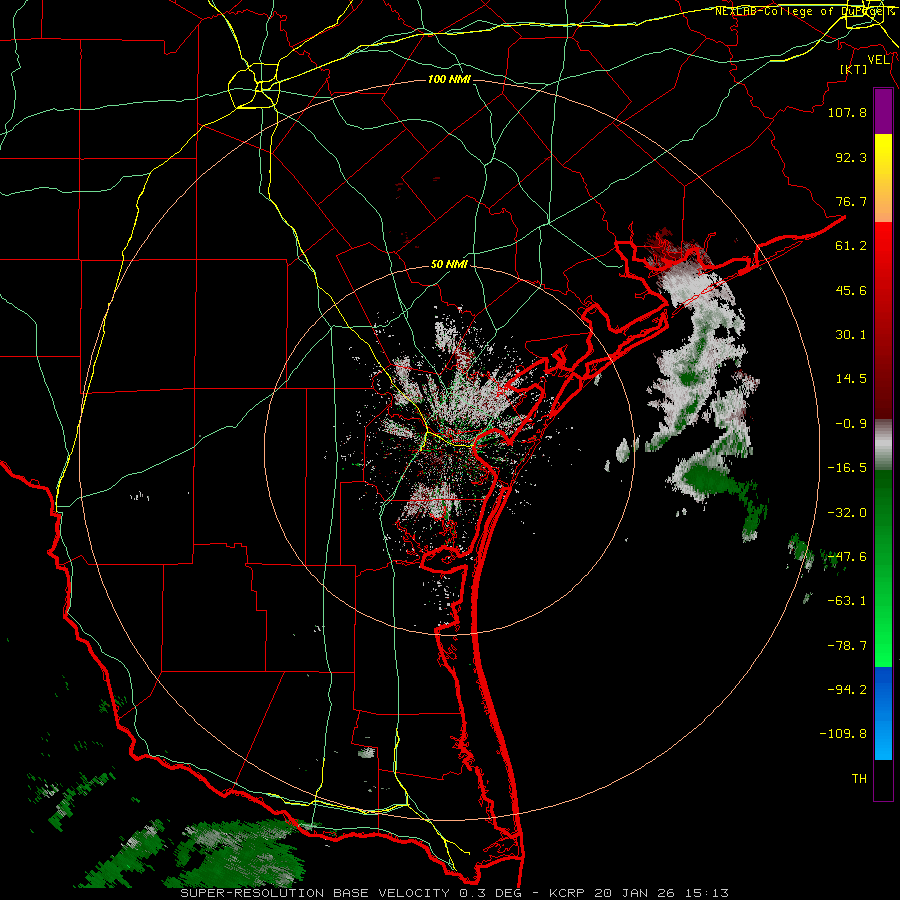Click the -0.9 legend value

pyautogui.click(x=851, y=424)
